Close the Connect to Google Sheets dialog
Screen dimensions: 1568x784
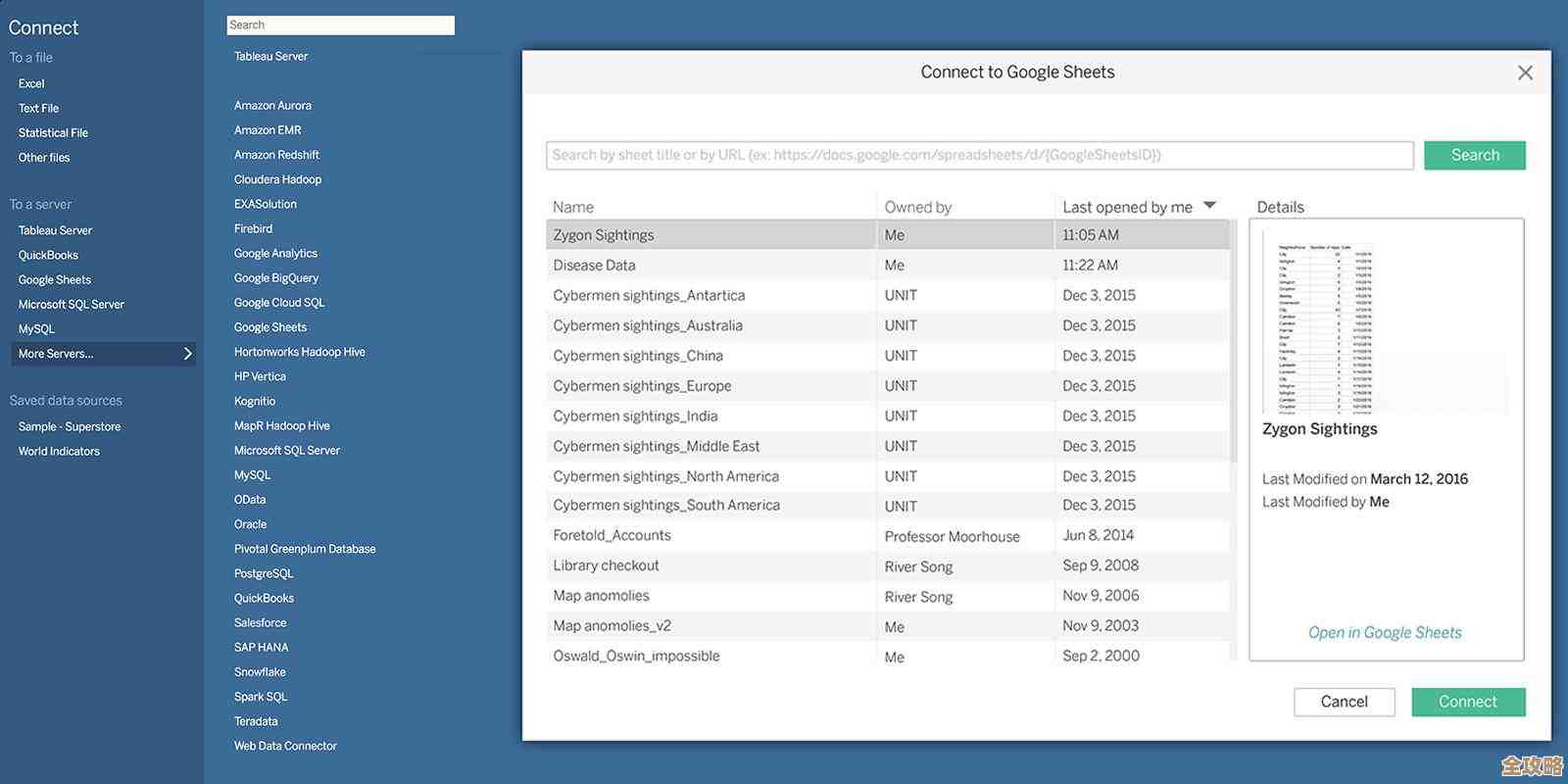click(x=1525, y=73)
